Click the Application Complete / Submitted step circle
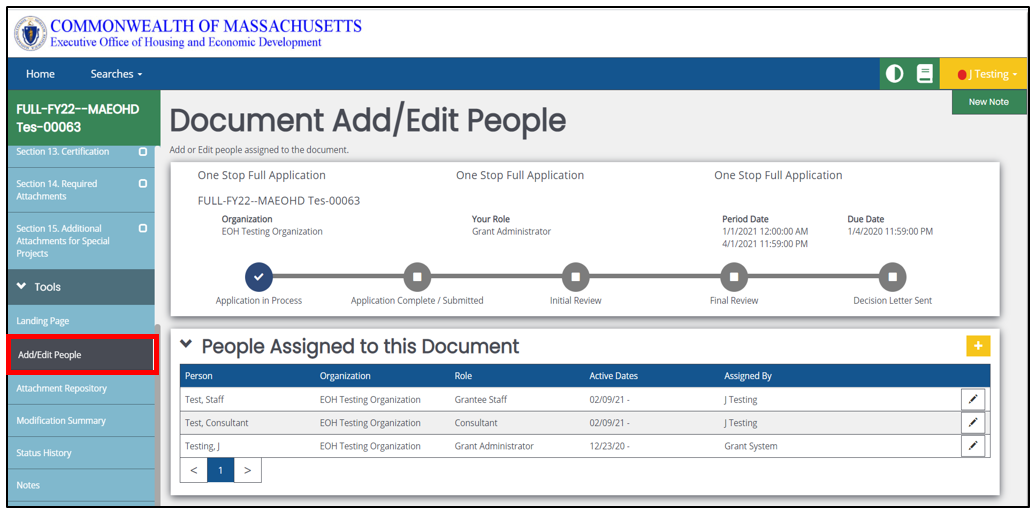This screenshot has height=514, width=1035. click(417, 277)
